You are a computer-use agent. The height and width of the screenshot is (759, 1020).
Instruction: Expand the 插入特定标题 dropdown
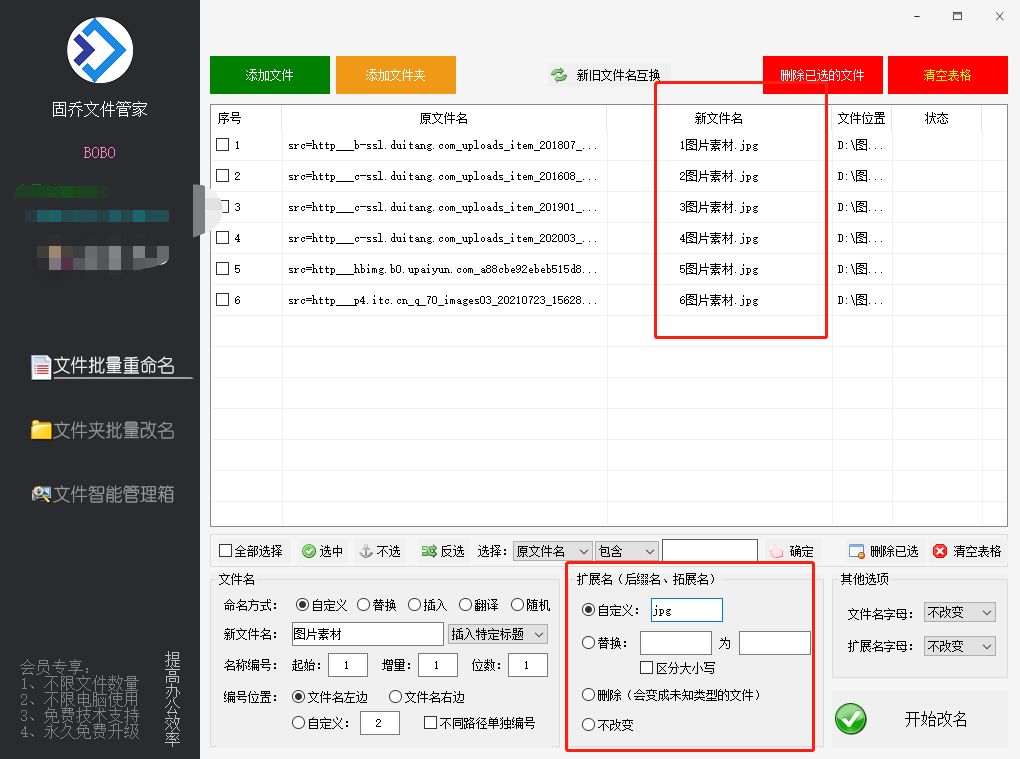click(x=498, y=634)
